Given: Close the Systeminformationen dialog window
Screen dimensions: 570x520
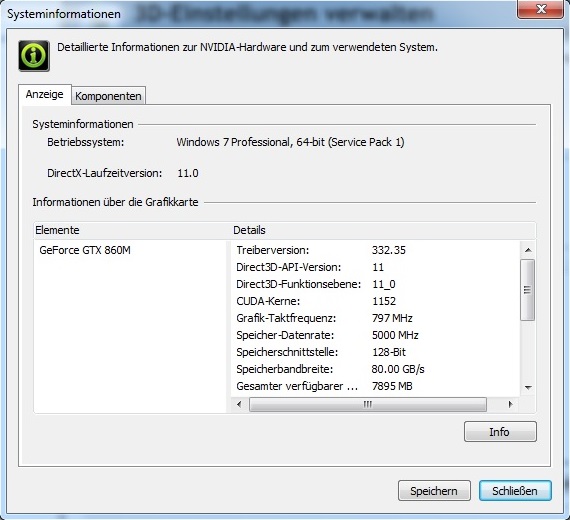Looking at the screenshot, I should 541,9.
